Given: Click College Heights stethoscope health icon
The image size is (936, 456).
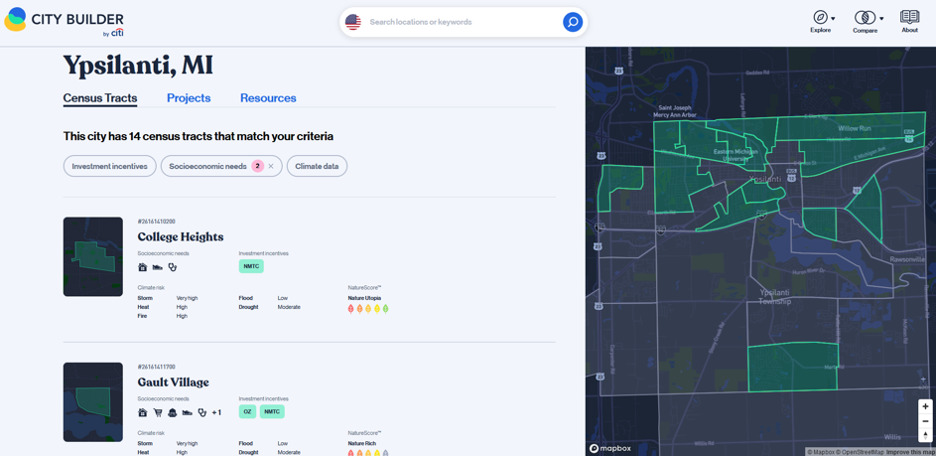Looking at the screenshot, I should point(173,267).
